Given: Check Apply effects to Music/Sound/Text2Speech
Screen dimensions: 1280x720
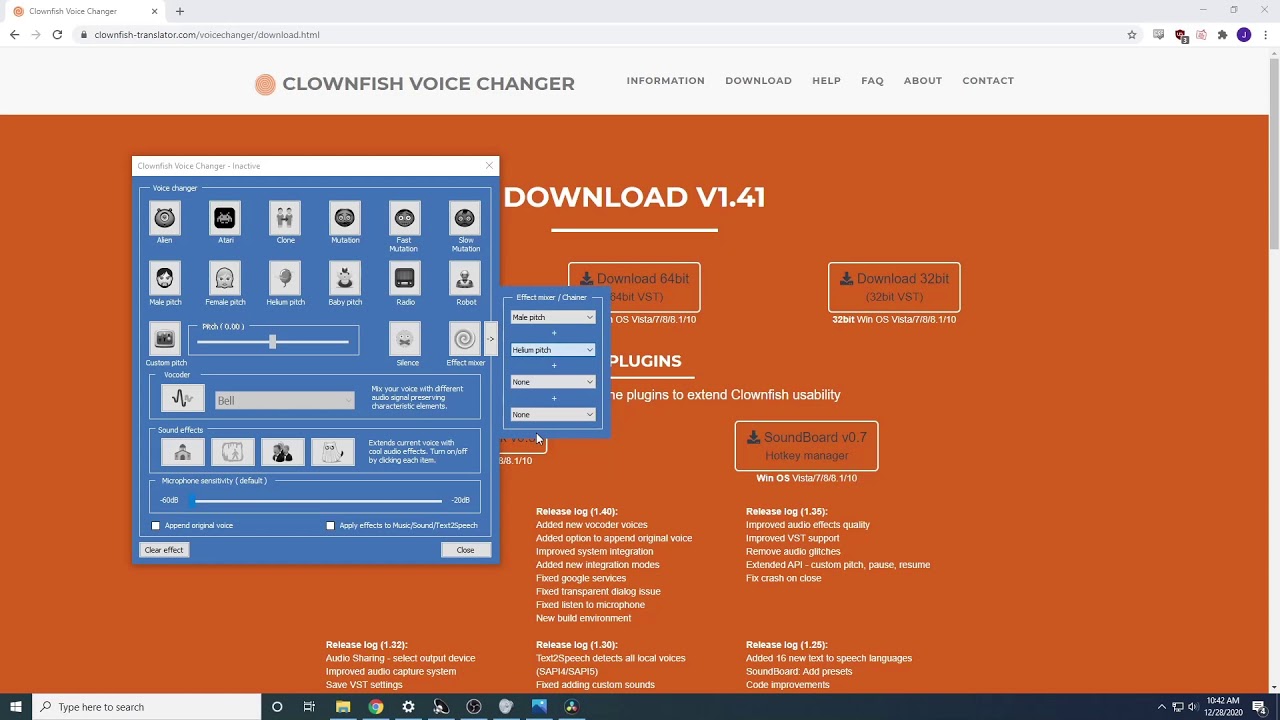Looking at the screenshot, I should [330, 526].
